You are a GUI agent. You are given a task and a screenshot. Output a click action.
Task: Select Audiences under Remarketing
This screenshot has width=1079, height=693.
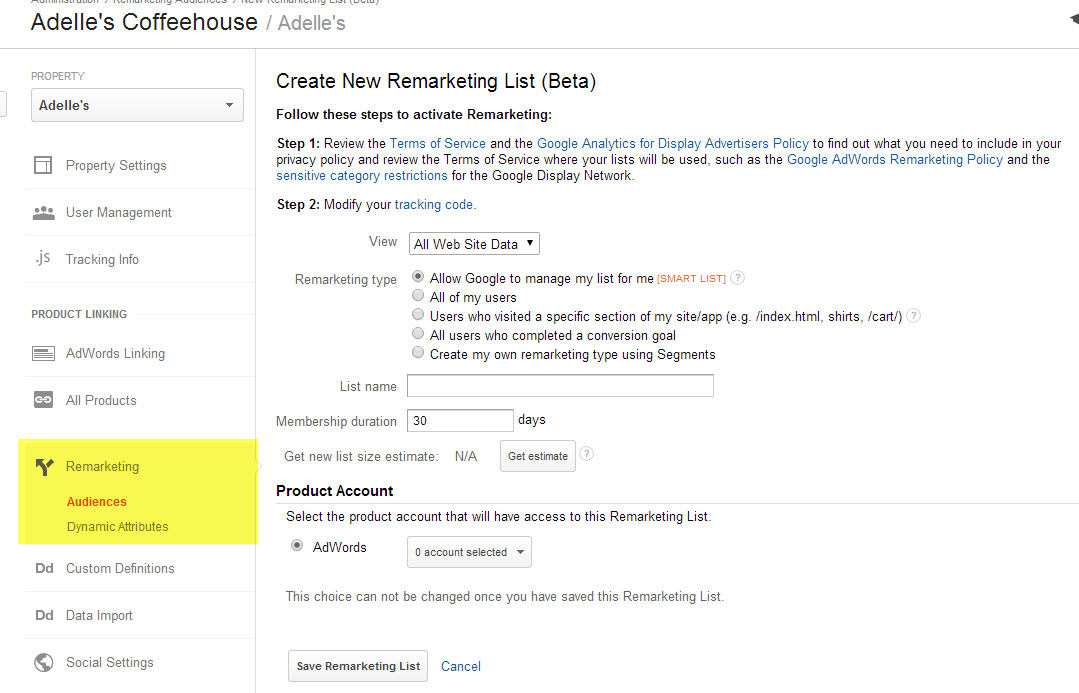(x=96, y=502)
